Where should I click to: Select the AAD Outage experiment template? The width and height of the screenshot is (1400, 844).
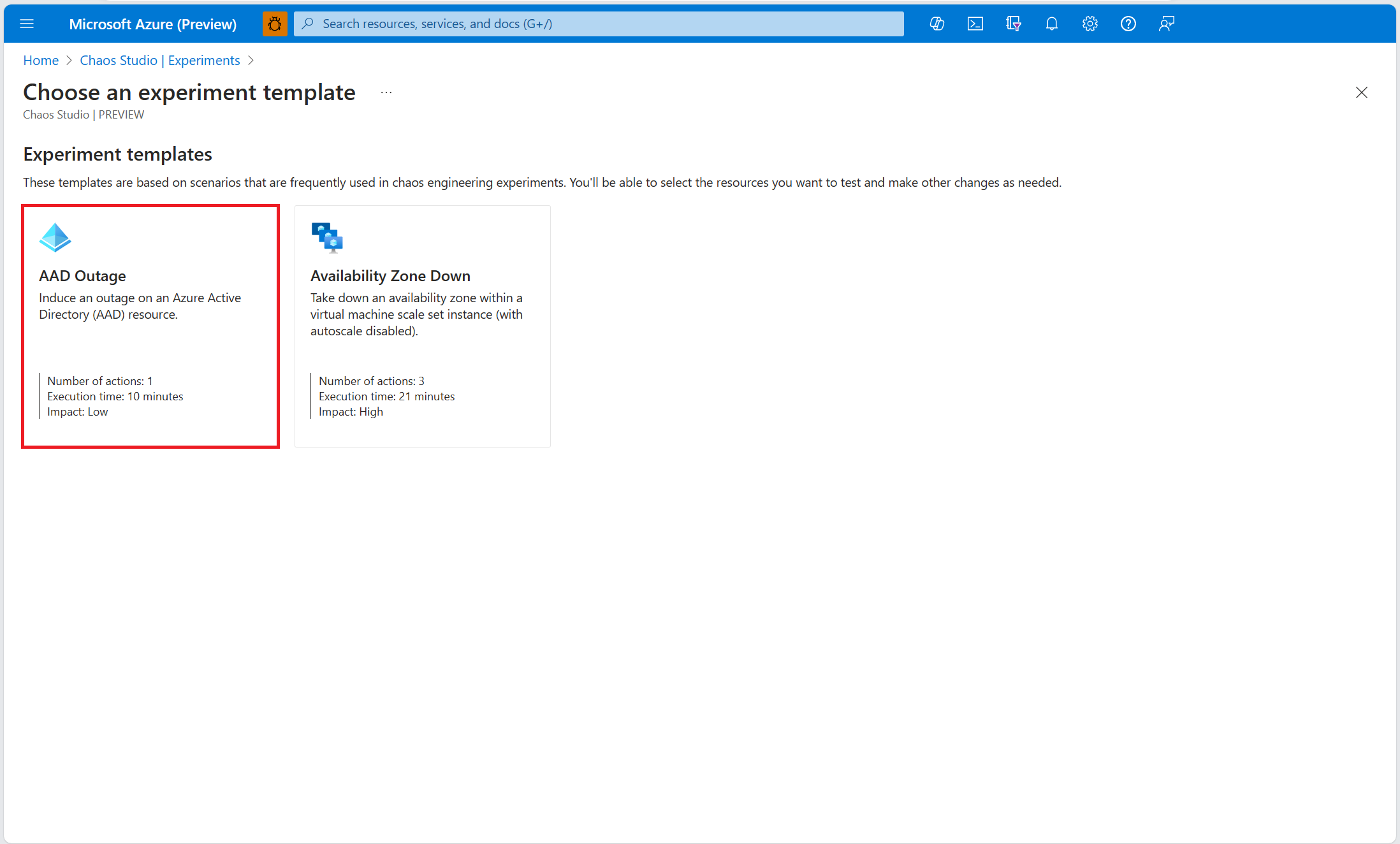(x=150, y=326)
